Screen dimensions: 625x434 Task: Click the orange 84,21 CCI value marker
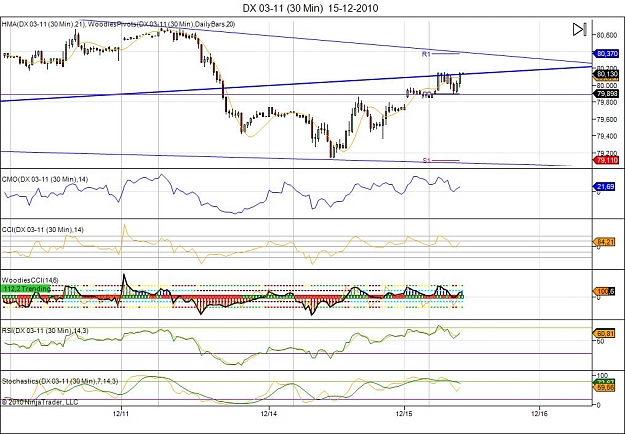[x=604, y=242]
